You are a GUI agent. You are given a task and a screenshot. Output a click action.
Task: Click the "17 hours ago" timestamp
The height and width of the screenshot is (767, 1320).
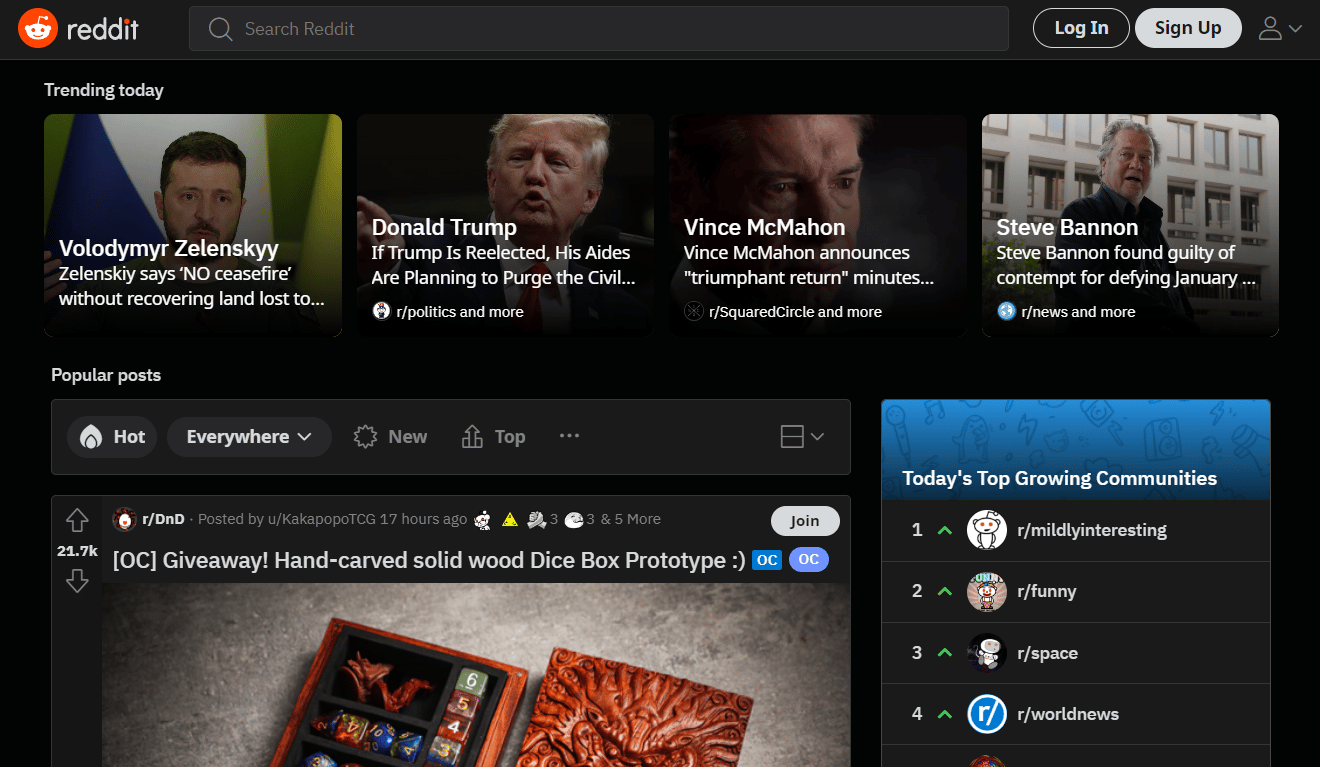coord(424,519)
